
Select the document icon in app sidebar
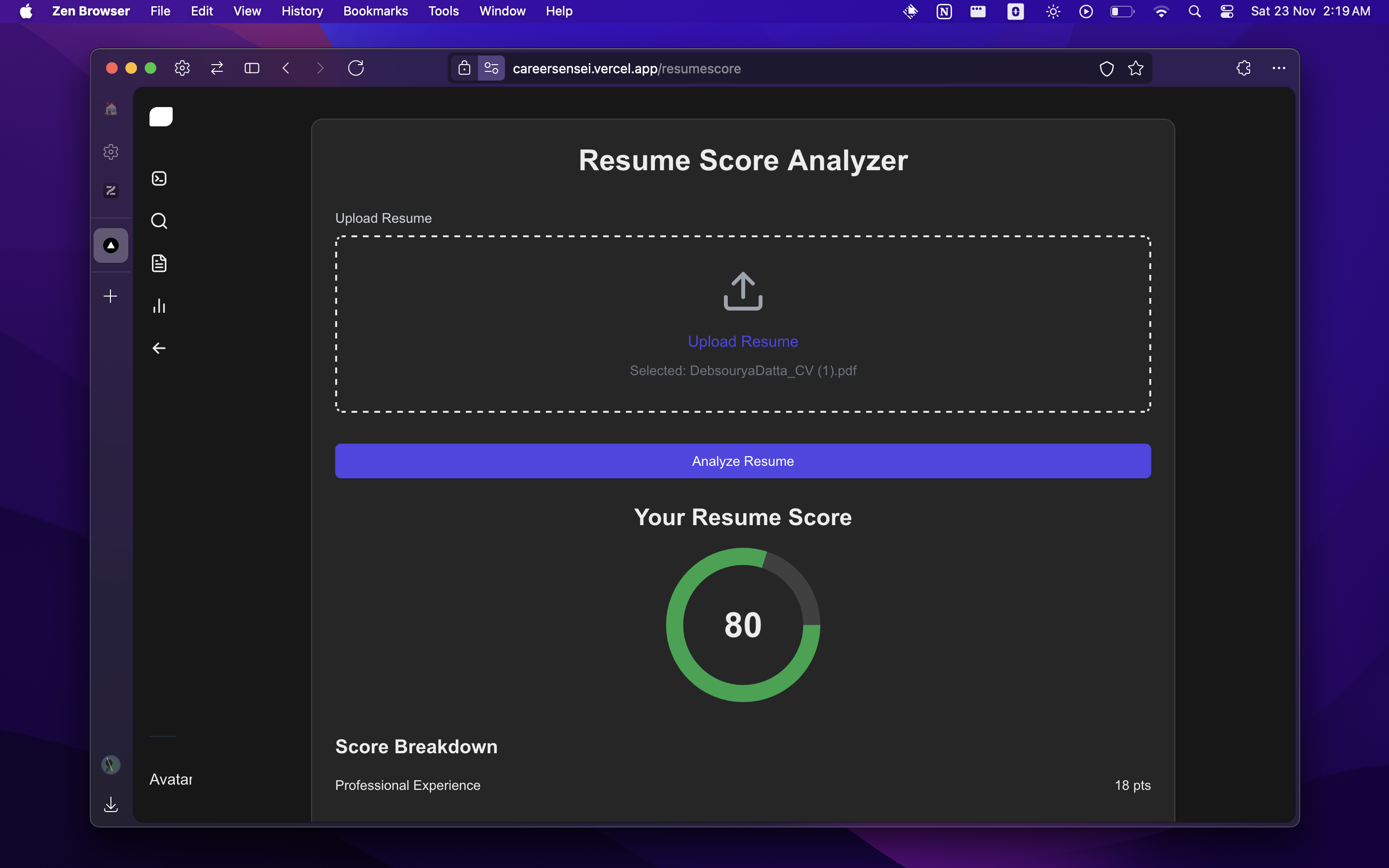[159, 263]
